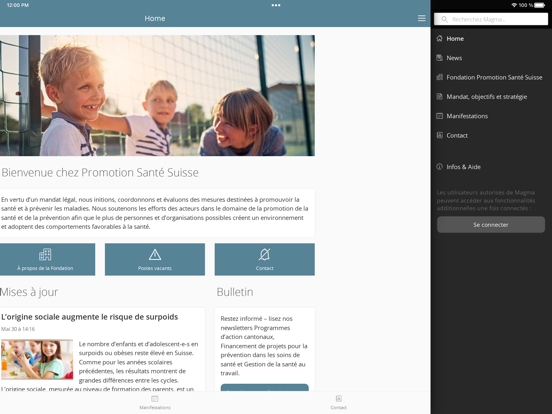Open the surpoids article thumbnail image
Image resolution: width=552 pixels, height=414 pixels.
point(37,359)
